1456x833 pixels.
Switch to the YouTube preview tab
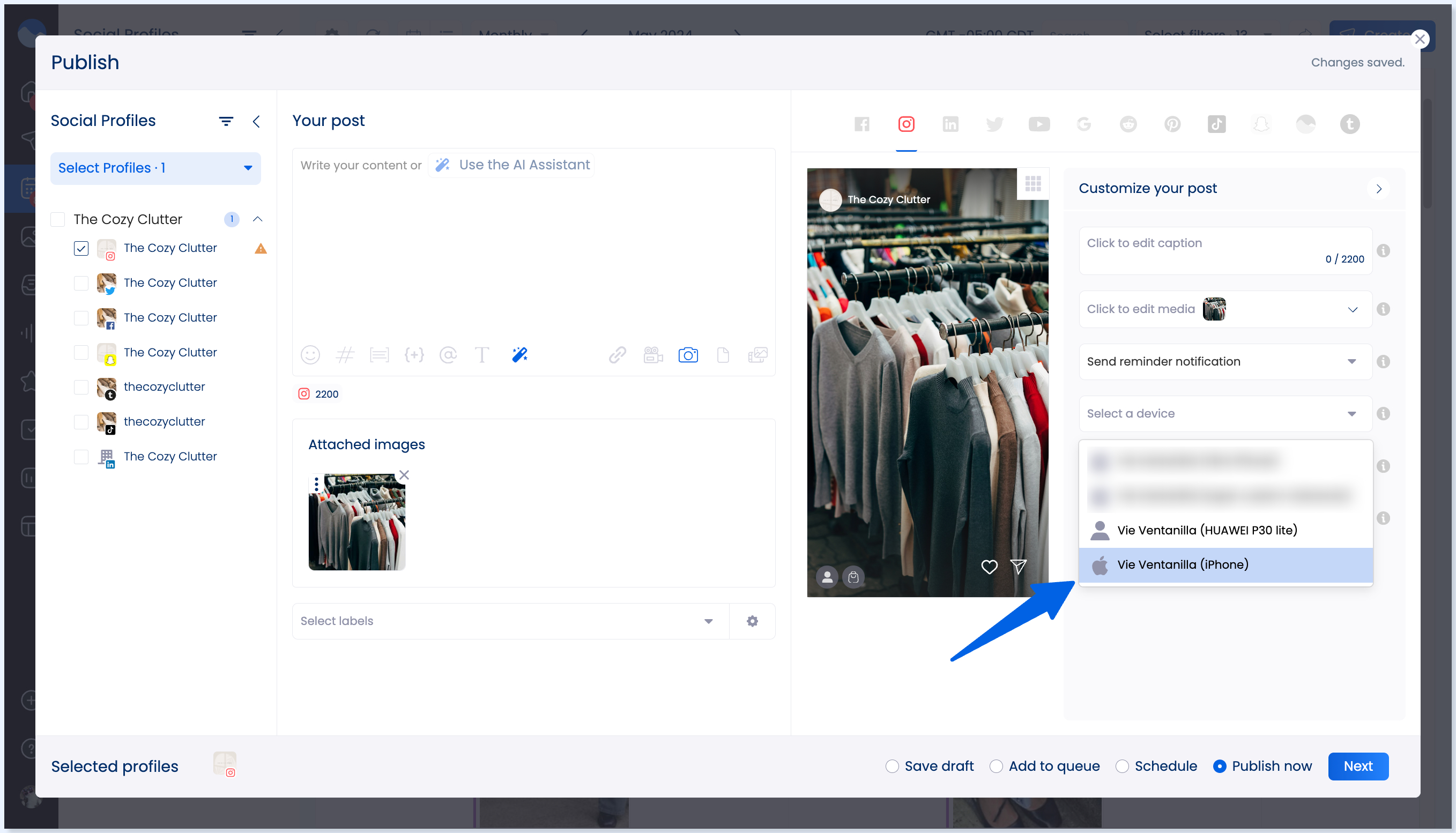[x=1039, y=124]
